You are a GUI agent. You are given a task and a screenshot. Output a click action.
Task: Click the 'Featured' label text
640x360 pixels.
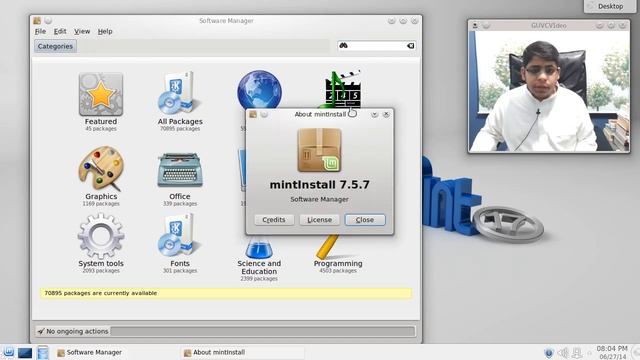click(x=101, y=121)
